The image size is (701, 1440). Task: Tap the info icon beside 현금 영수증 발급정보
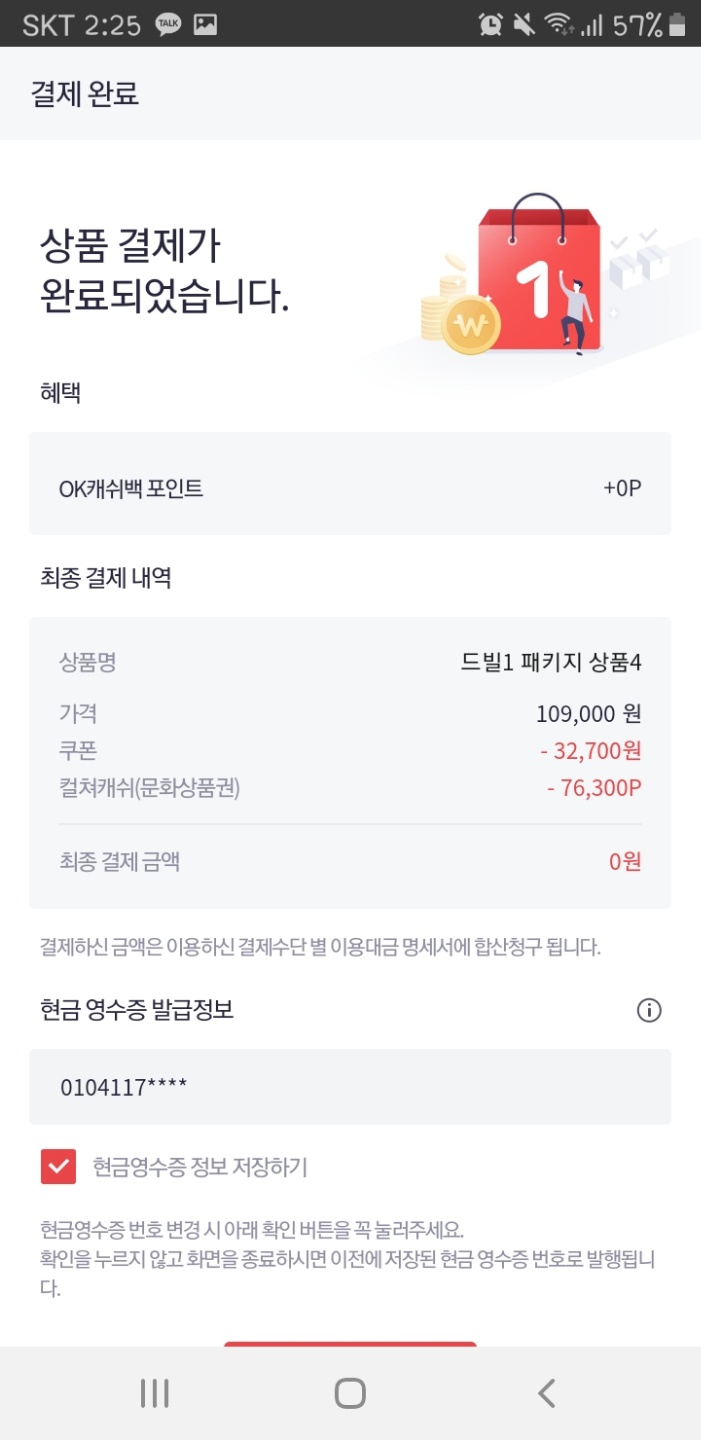click(x=649, y=1011)
